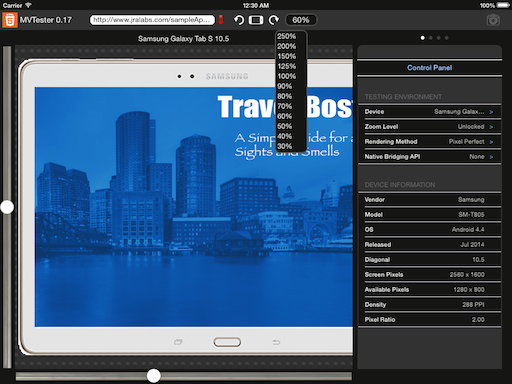
Task: Tap the tablet recent apps key
Action: pos(178,342)
